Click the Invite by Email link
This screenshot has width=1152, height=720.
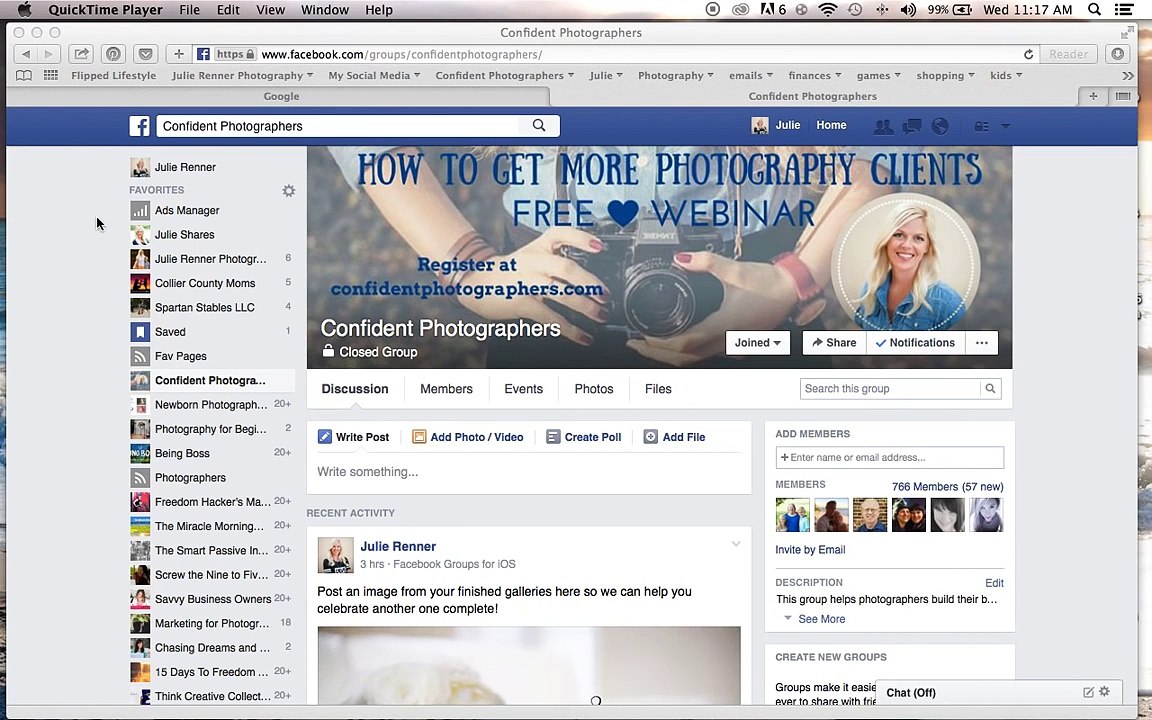pyautogui.click(x=810, y=550)
